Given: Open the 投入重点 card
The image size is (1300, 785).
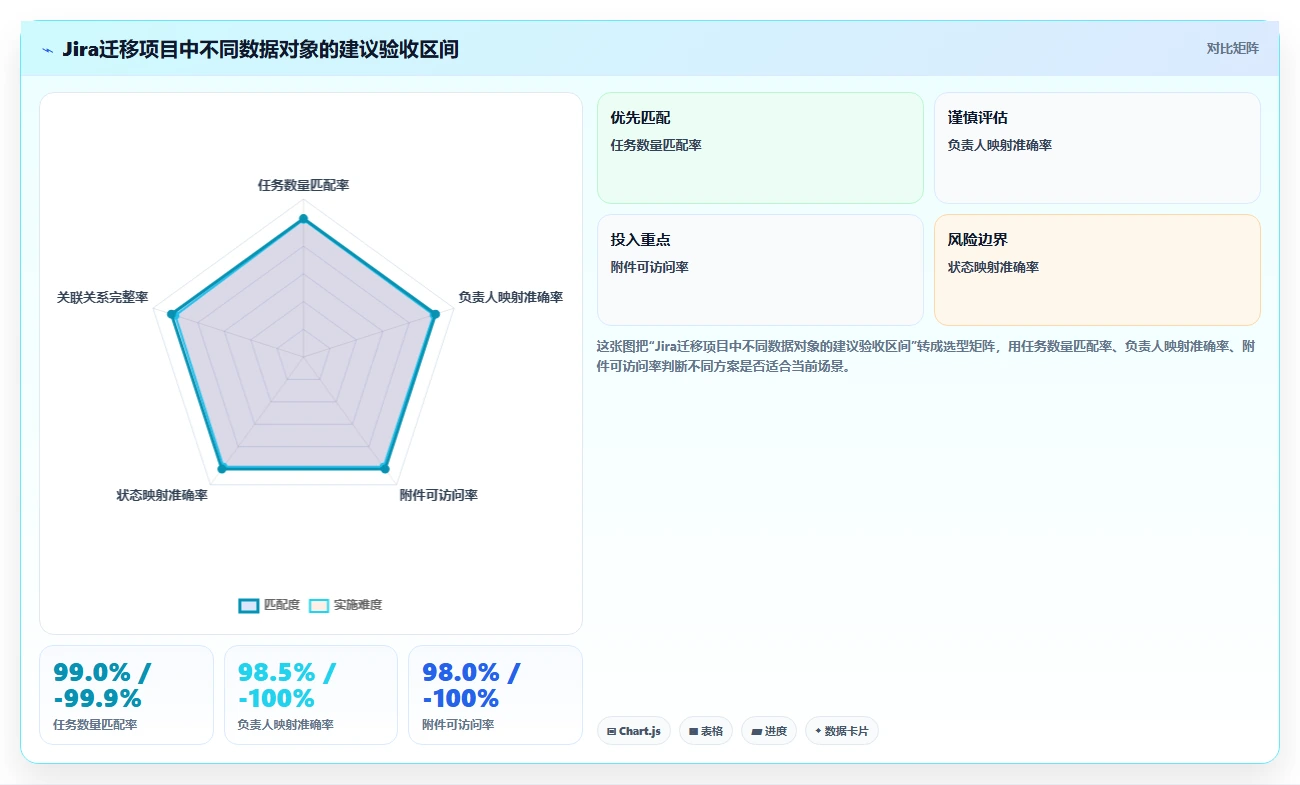Looking at the screenshot, I should tap(760, 270).
